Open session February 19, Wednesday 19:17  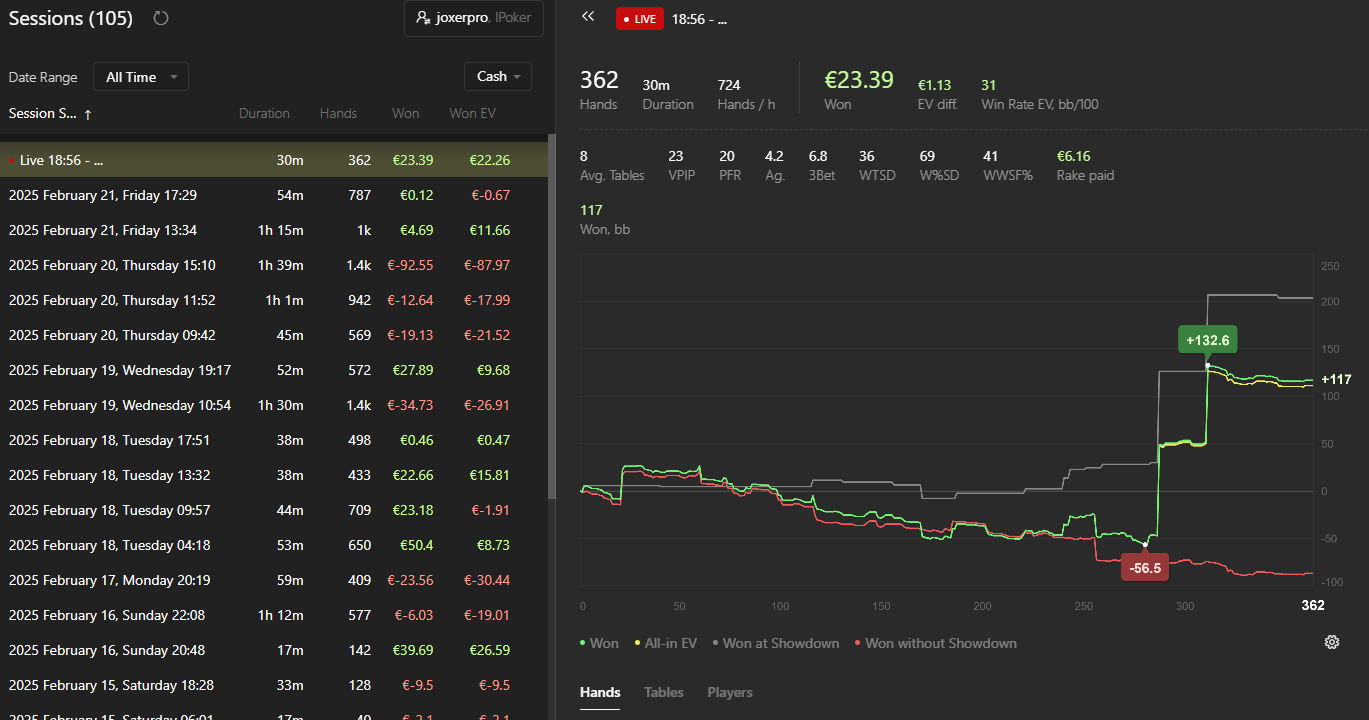(x=274, y=370)
